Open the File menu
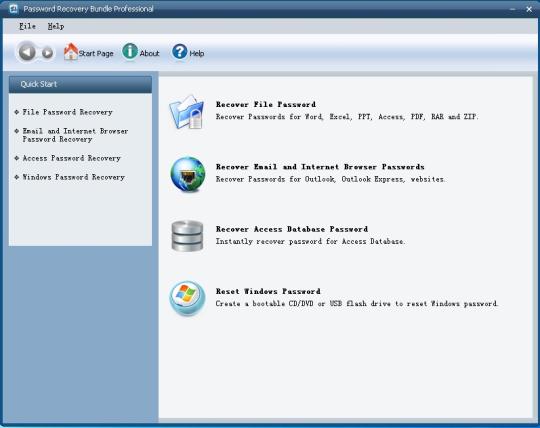The image size is (540, 428). (x=28, y=26)
